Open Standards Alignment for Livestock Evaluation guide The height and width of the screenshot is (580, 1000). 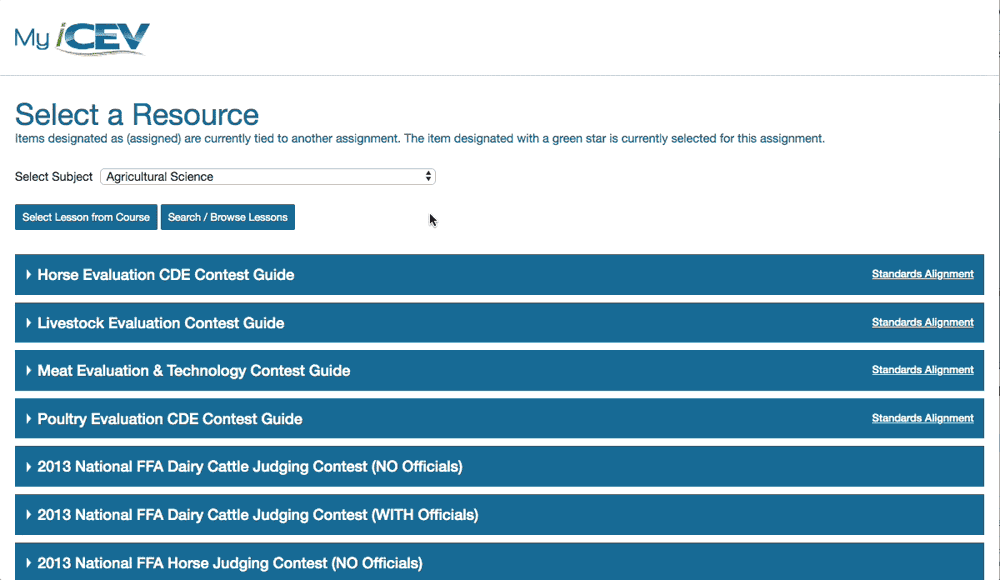tap(922, 322)
